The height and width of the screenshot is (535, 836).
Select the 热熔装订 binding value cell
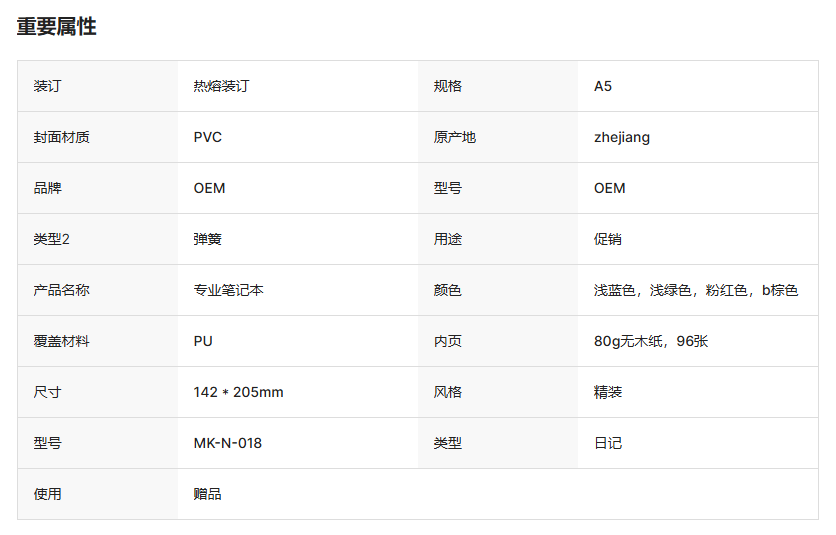tap(221, 86)
